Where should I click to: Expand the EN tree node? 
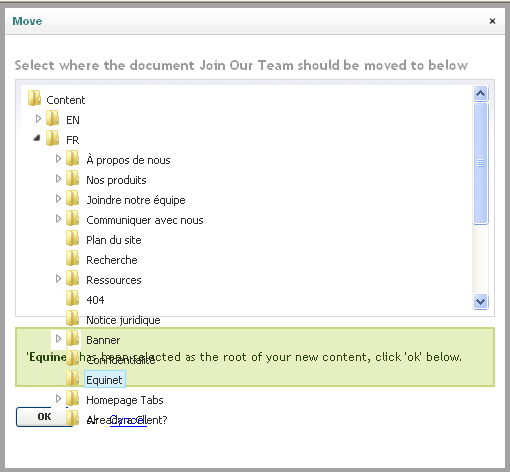(x=38, y=119)
